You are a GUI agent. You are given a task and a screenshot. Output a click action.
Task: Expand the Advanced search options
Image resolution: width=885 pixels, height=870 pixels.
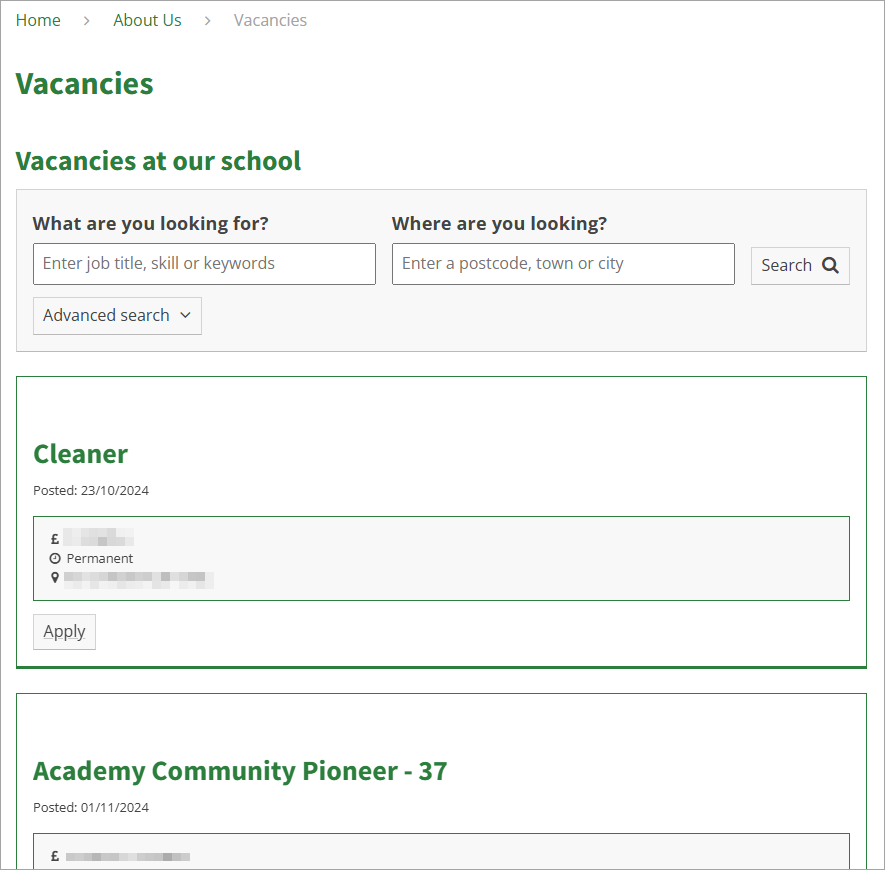(117, 316)
